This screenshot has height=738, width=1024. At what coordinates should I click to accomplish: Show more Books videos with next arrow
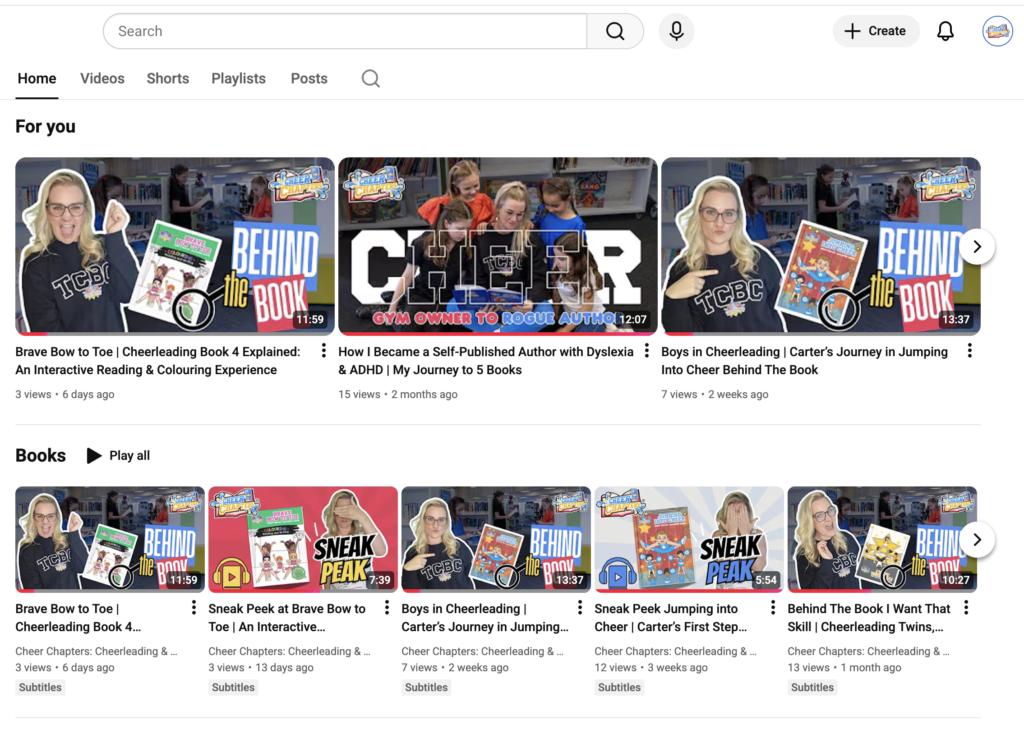point(977,540)
